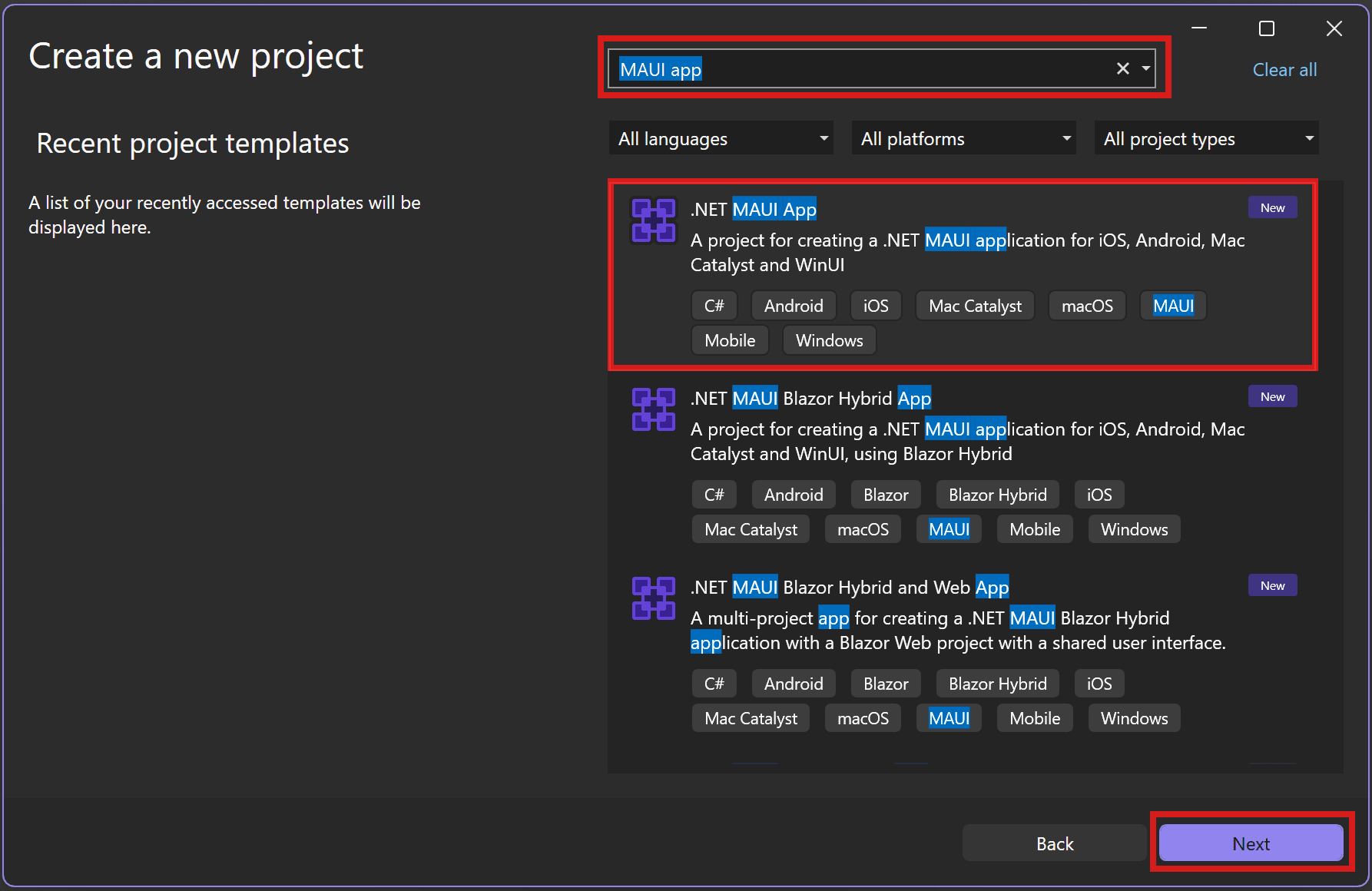
Task: Click Mac Catalyst tag under MAUI Blazor Hybrid App
Action: [x=751, y=529]
